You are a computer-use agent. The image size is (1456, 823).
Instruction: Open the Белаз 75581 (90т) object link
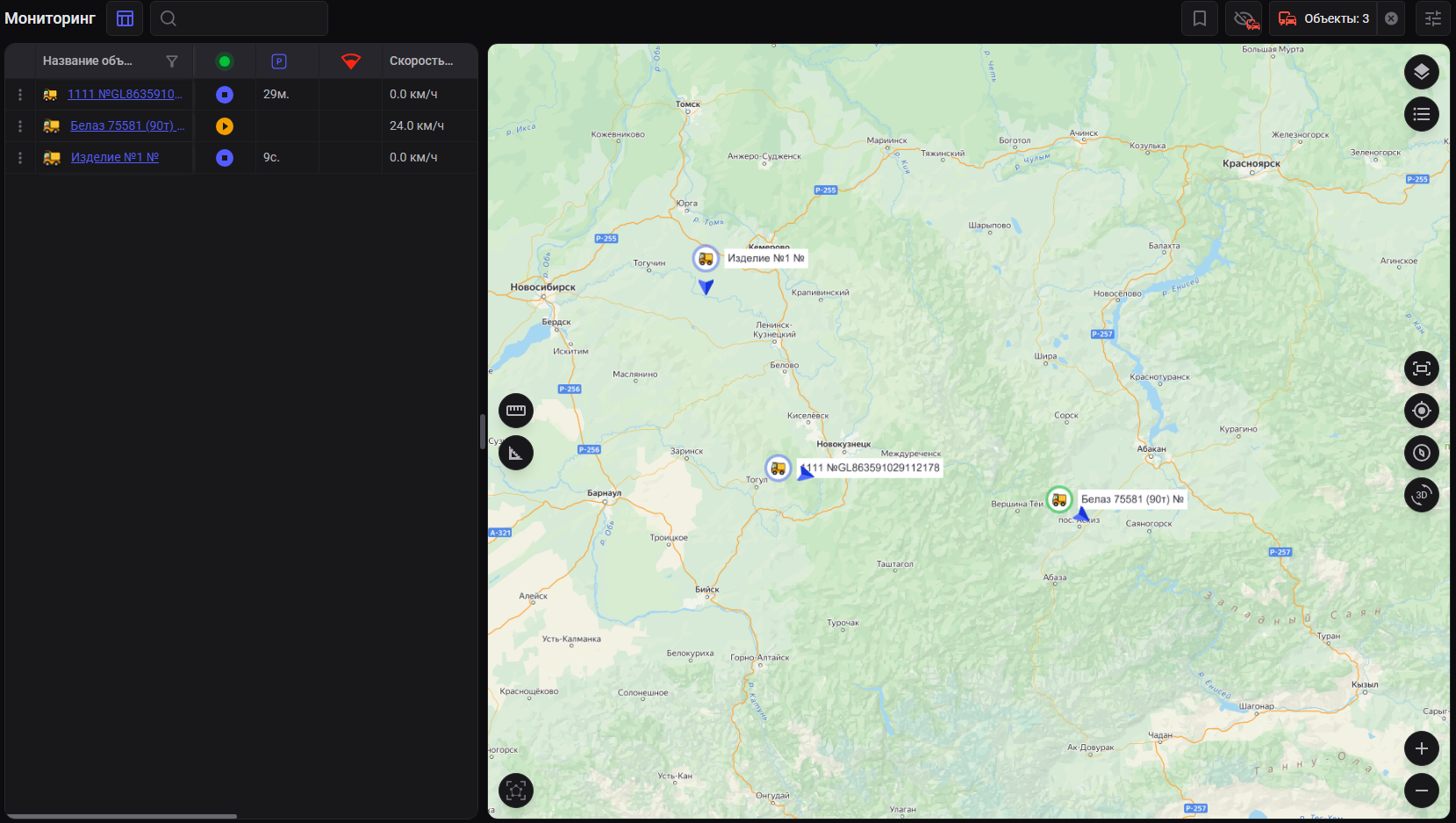coord(127,126)
